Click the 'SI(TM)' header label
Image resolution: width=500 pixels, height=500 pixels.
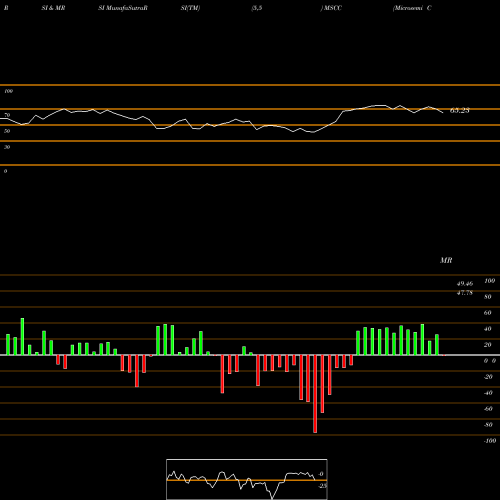190,8
